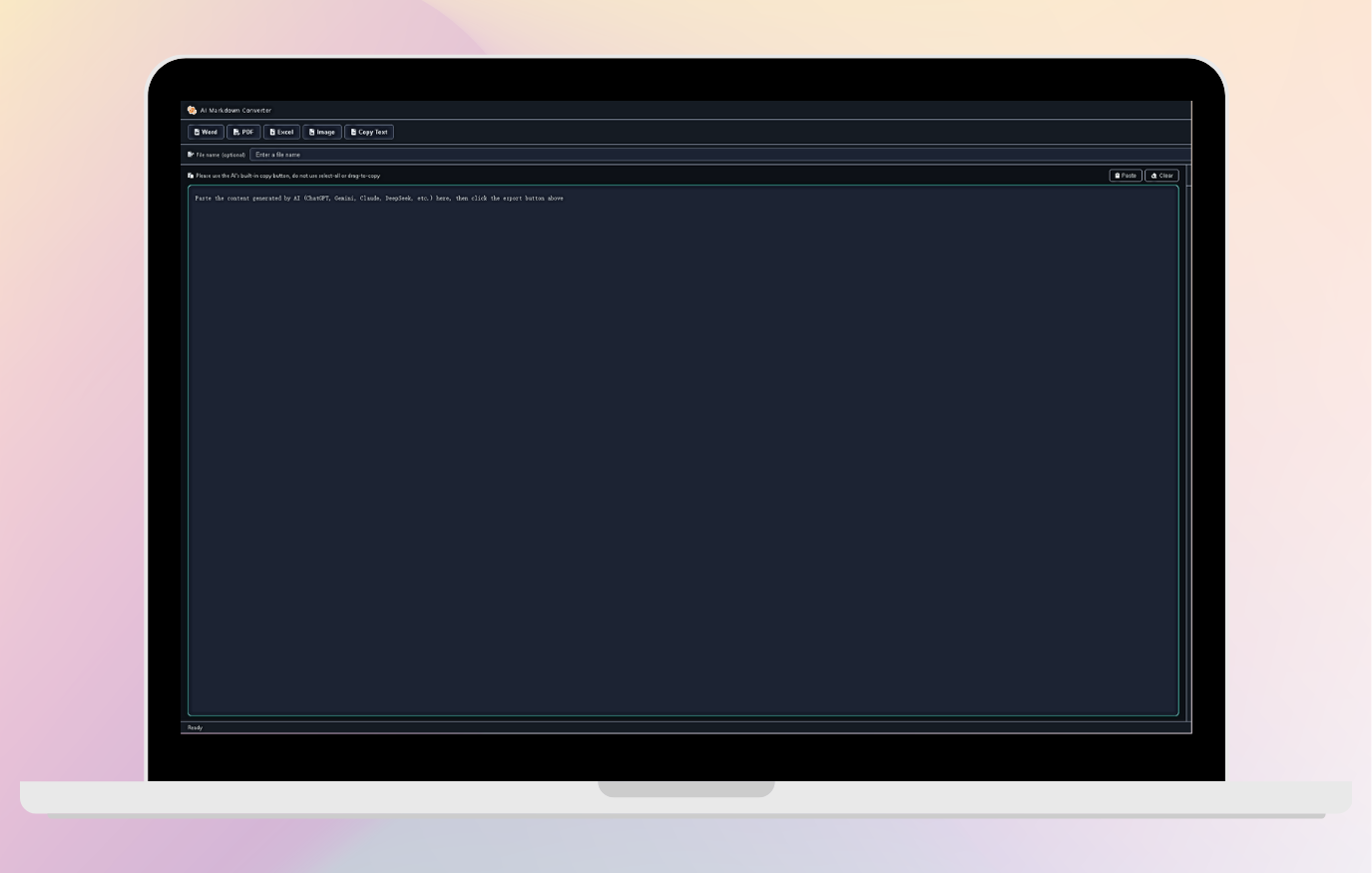Export content to Excel
Image resolution: width=1372 pixels, height=873 pixels.
[x=281, y=132]
